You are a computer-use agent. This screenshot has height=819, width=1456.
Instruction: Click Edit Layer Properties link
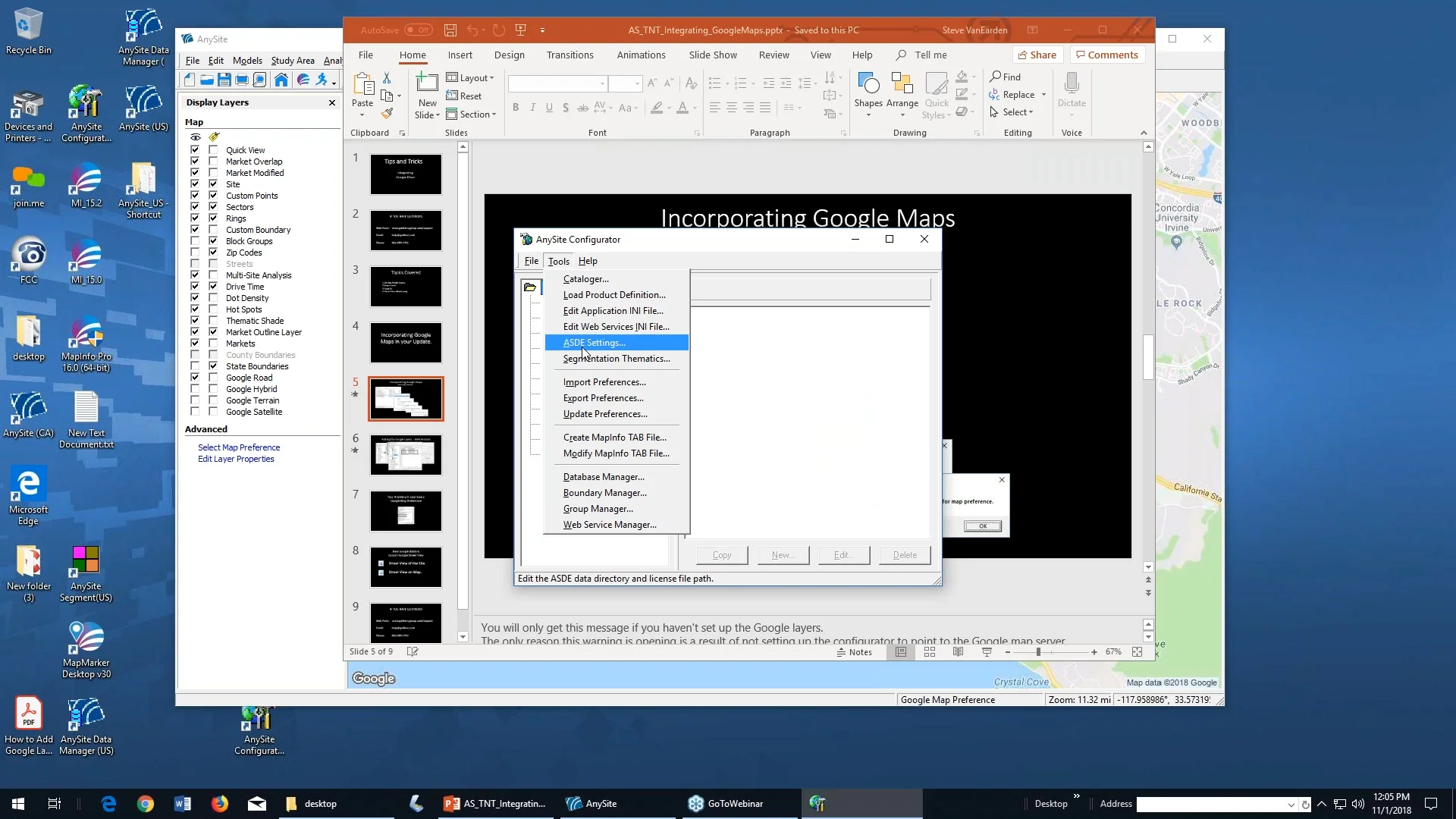click(x=236, y=459)
